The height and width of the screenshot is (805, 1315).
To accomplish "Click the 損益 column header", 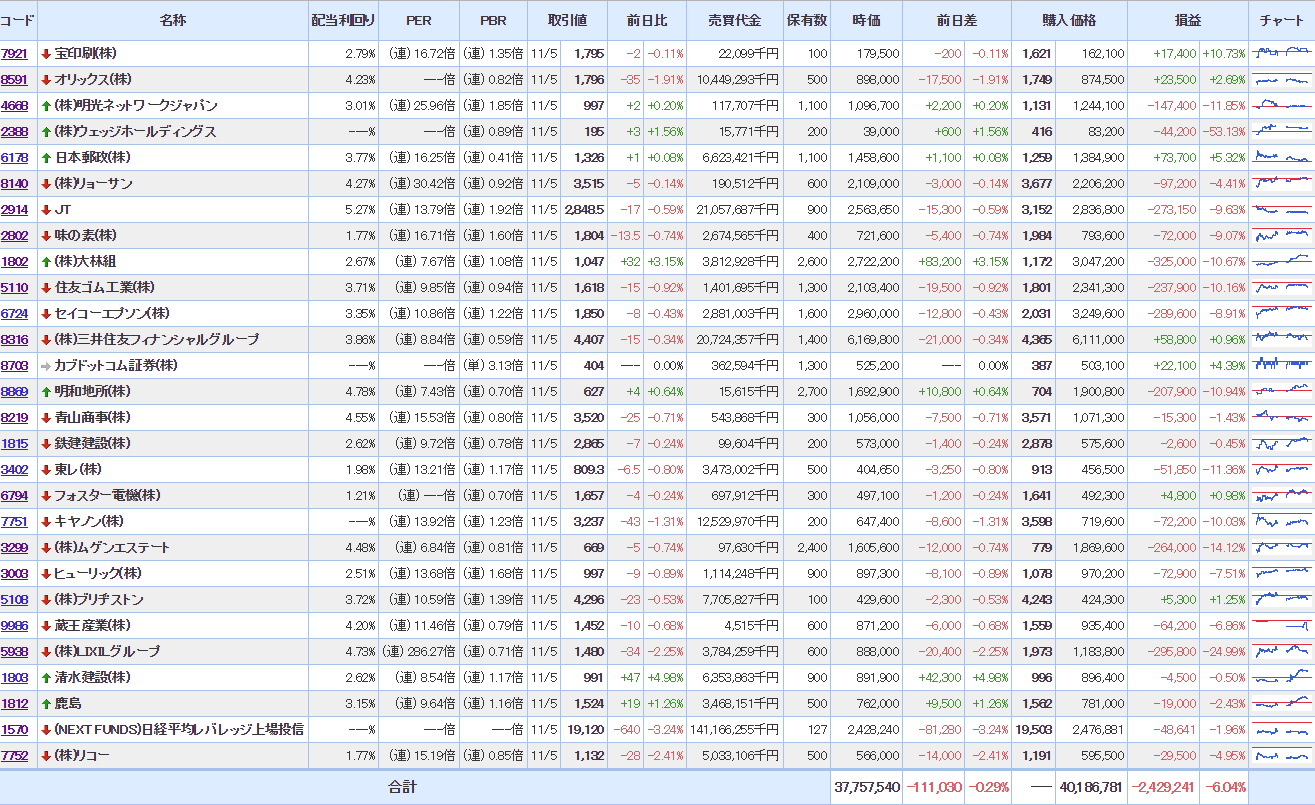I will point(1188,21).
